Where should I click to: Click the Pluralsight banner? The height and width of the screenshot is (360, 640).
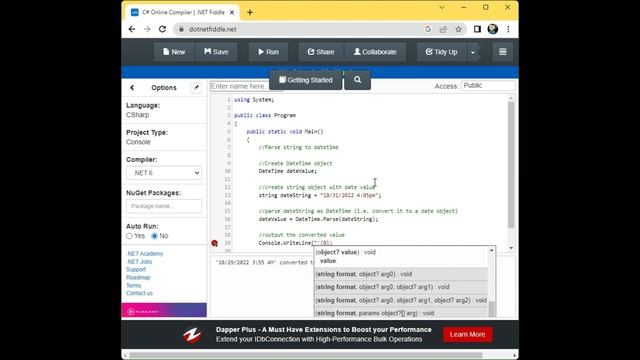(164, 310)
